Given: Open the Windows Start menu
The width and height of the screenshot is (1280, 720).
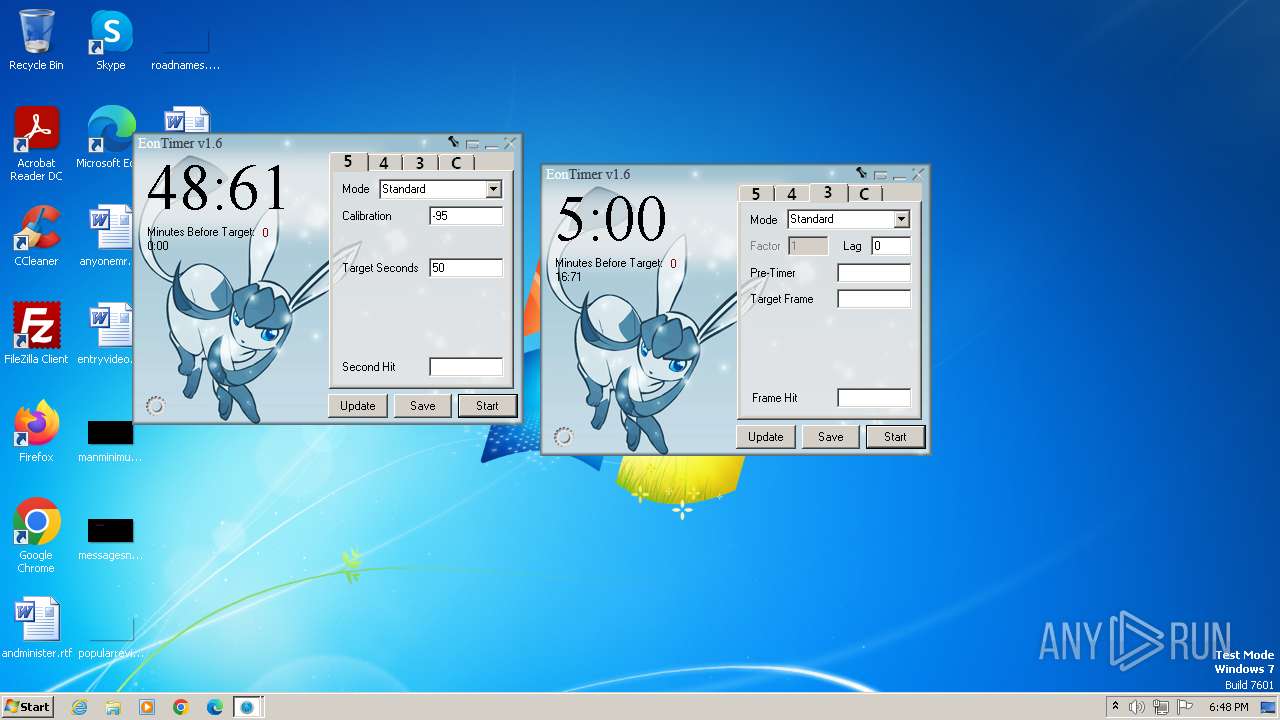Looking at the screenshot, I should (x=27, y=706).
